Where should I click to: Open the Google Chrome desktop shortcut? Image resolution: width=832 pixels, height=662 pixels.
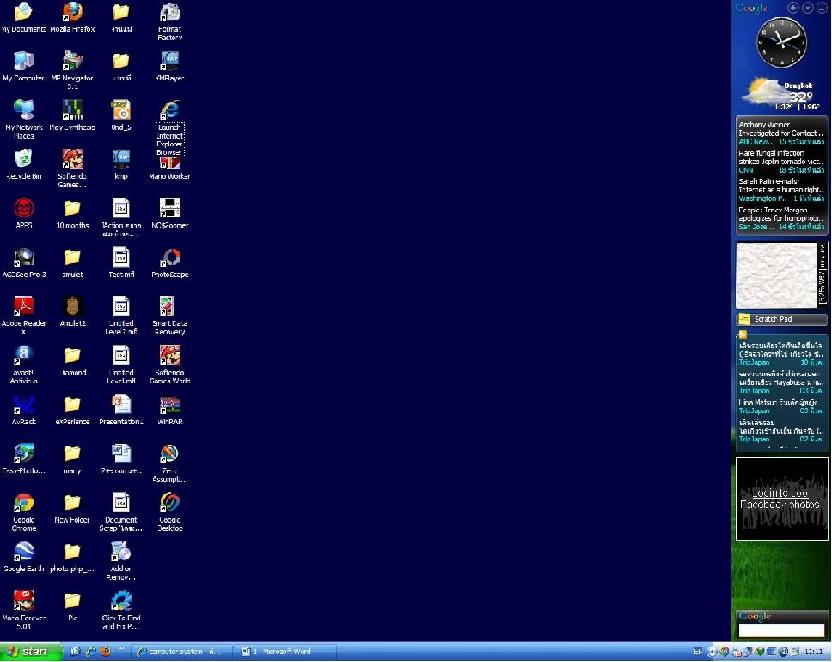[24, 503]
